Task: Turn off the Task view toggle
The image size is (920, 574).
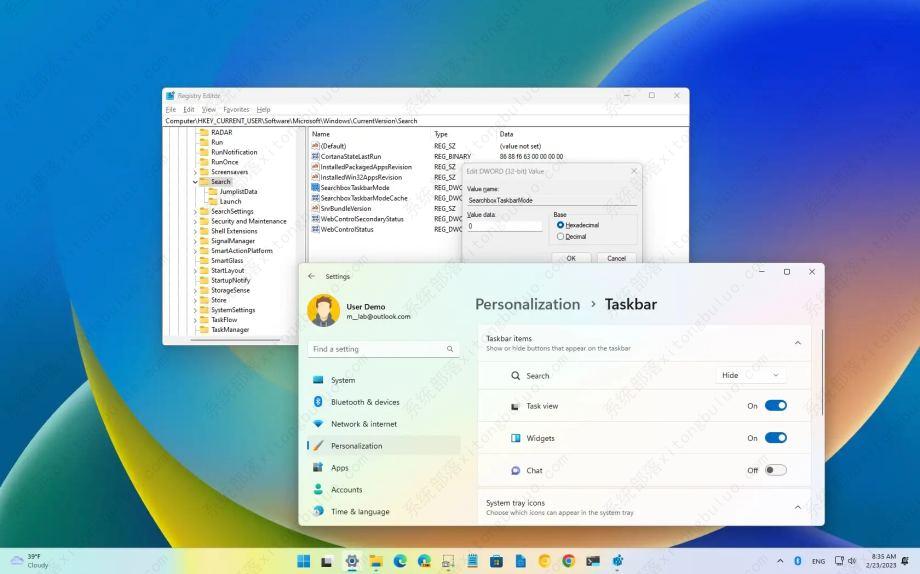Action: [775, 406]
